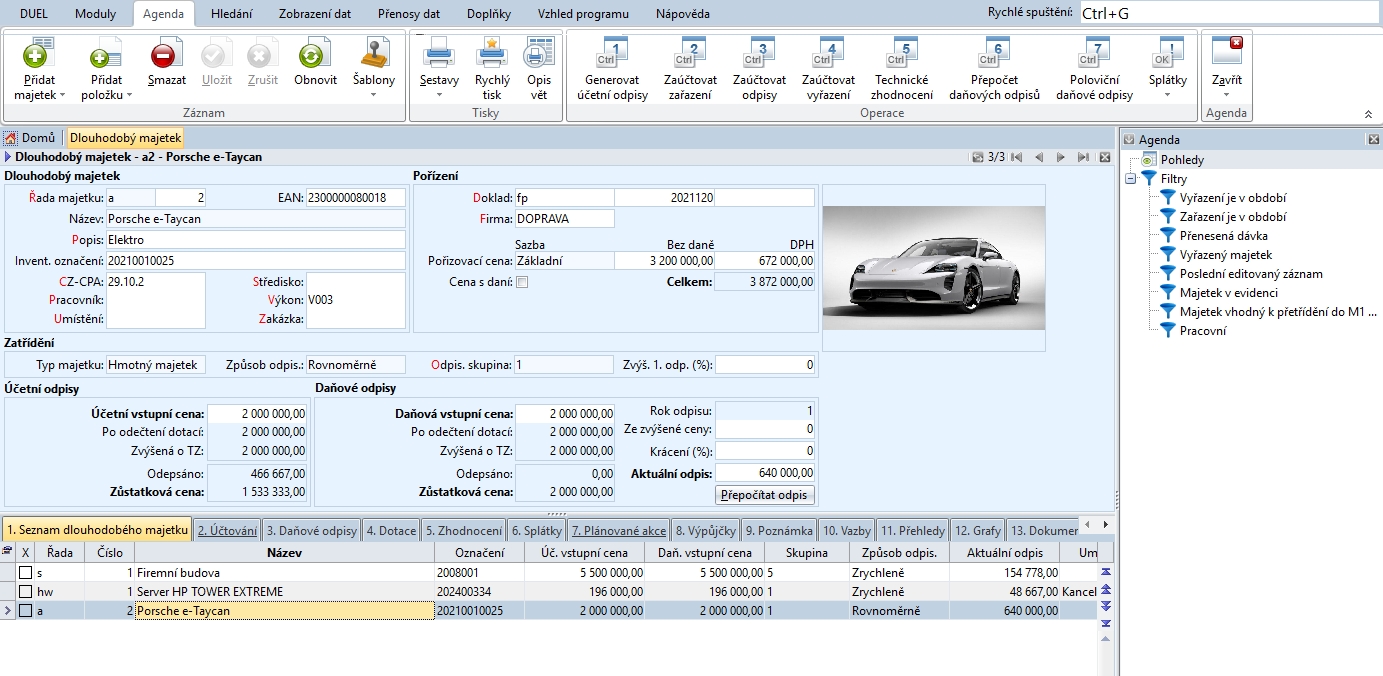Screen dimensions: 1383x676
Task: Check the Firemní budova row checkbox
Action: coord(26,573)
